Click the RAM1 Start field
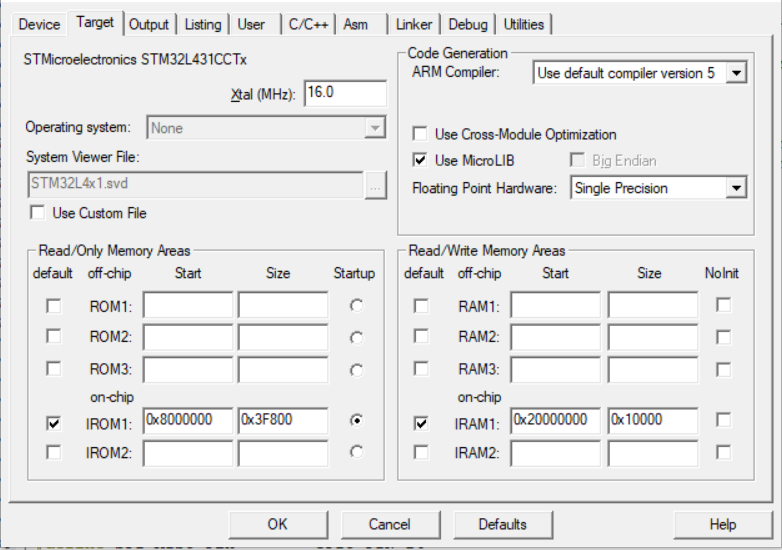This screenshot has width=782, height=550. 556,305
